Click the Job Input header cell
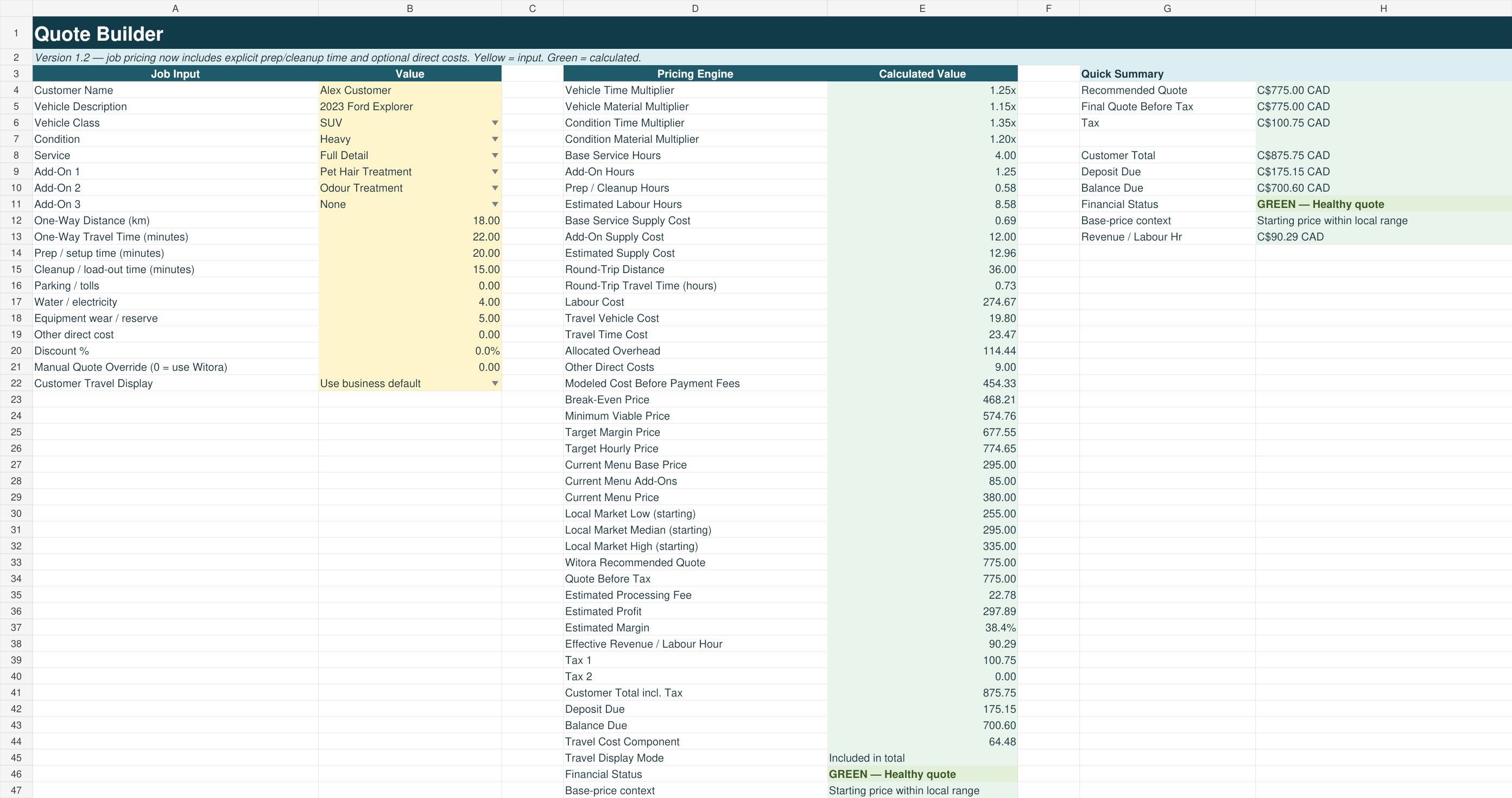The width and height of the screenshot is (1512, 798). click(175, 74)
